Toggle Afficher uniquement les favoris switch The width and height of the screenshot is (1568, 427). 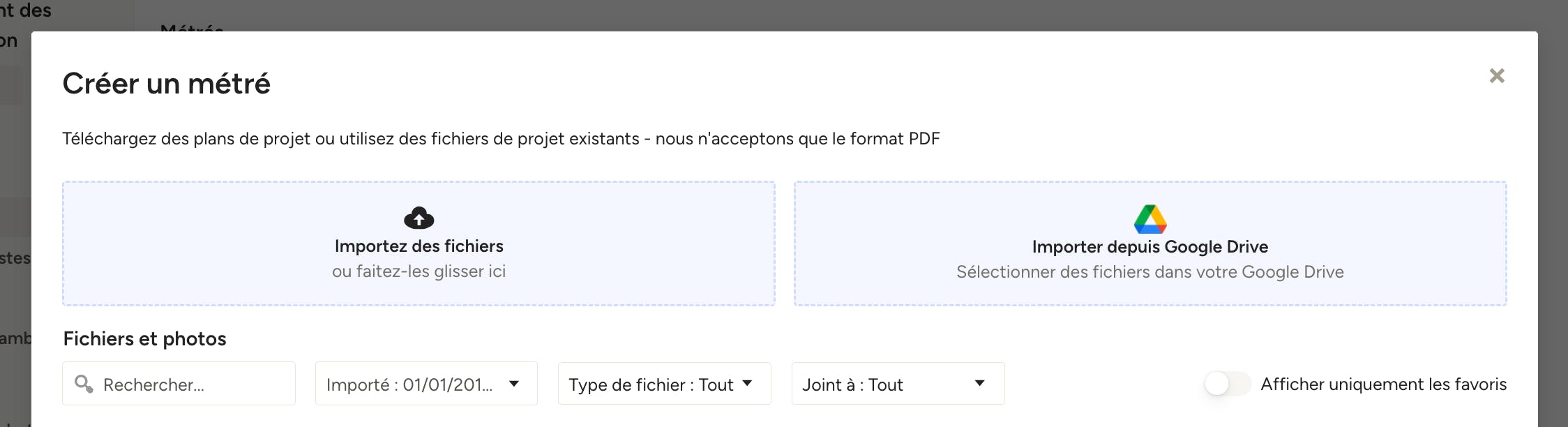click(1228, 384)
